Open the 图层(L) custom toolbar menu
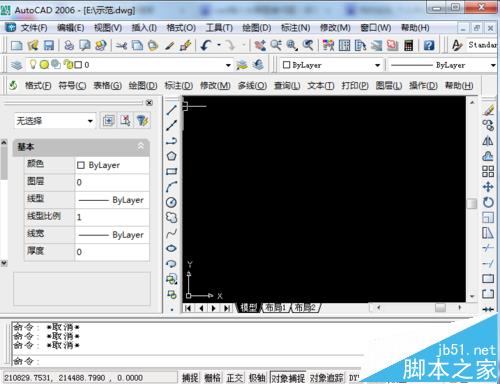 pos(389,86)
